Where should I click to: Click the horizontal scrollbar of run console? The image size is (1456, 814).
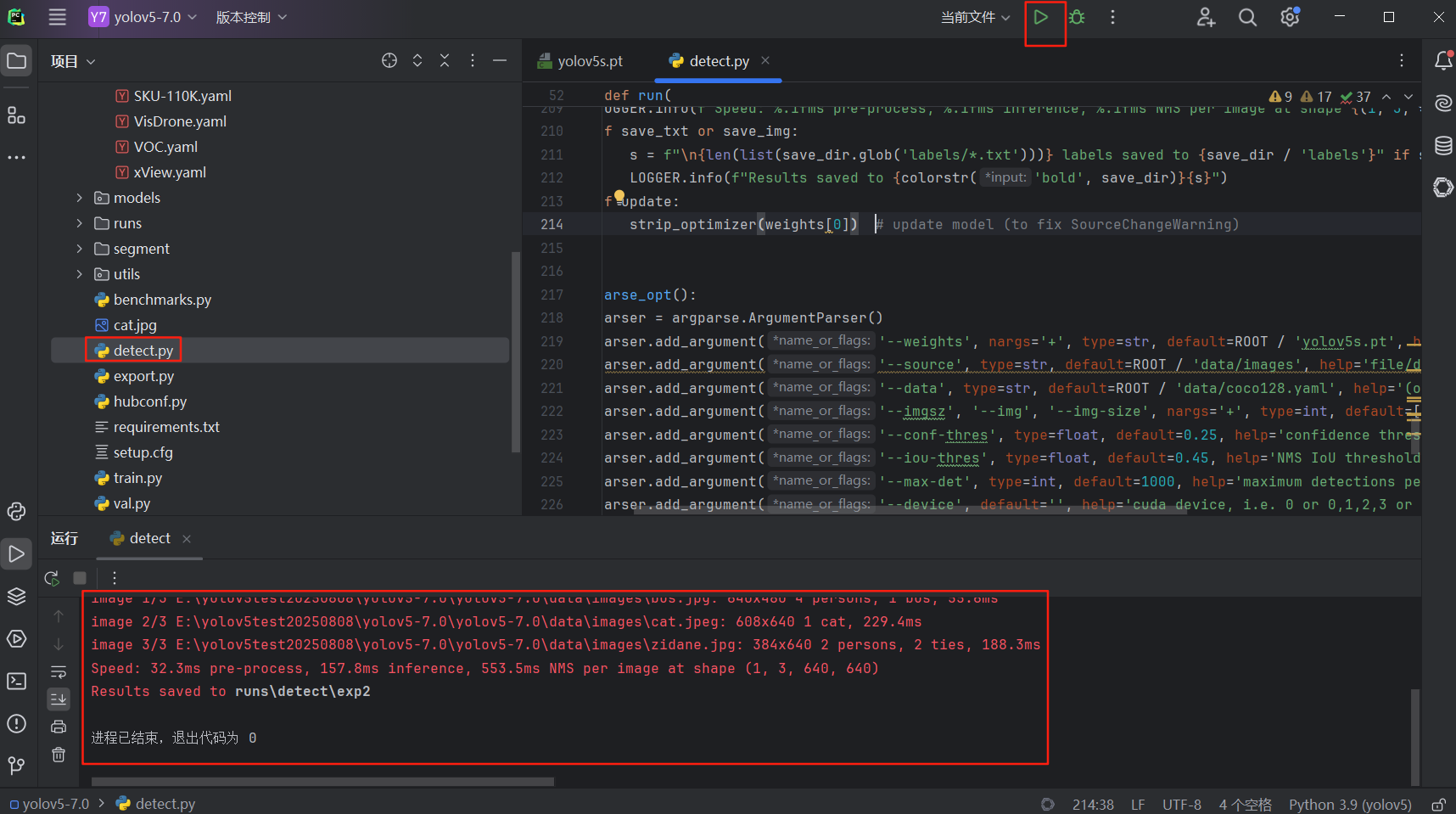(322, 782)
